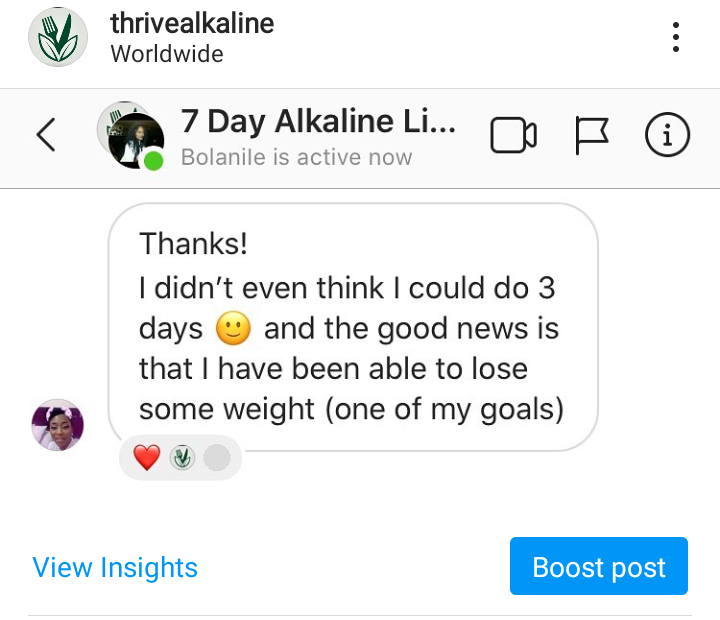Open the thrivealkaline username profile link

click(x=192, y=23)
